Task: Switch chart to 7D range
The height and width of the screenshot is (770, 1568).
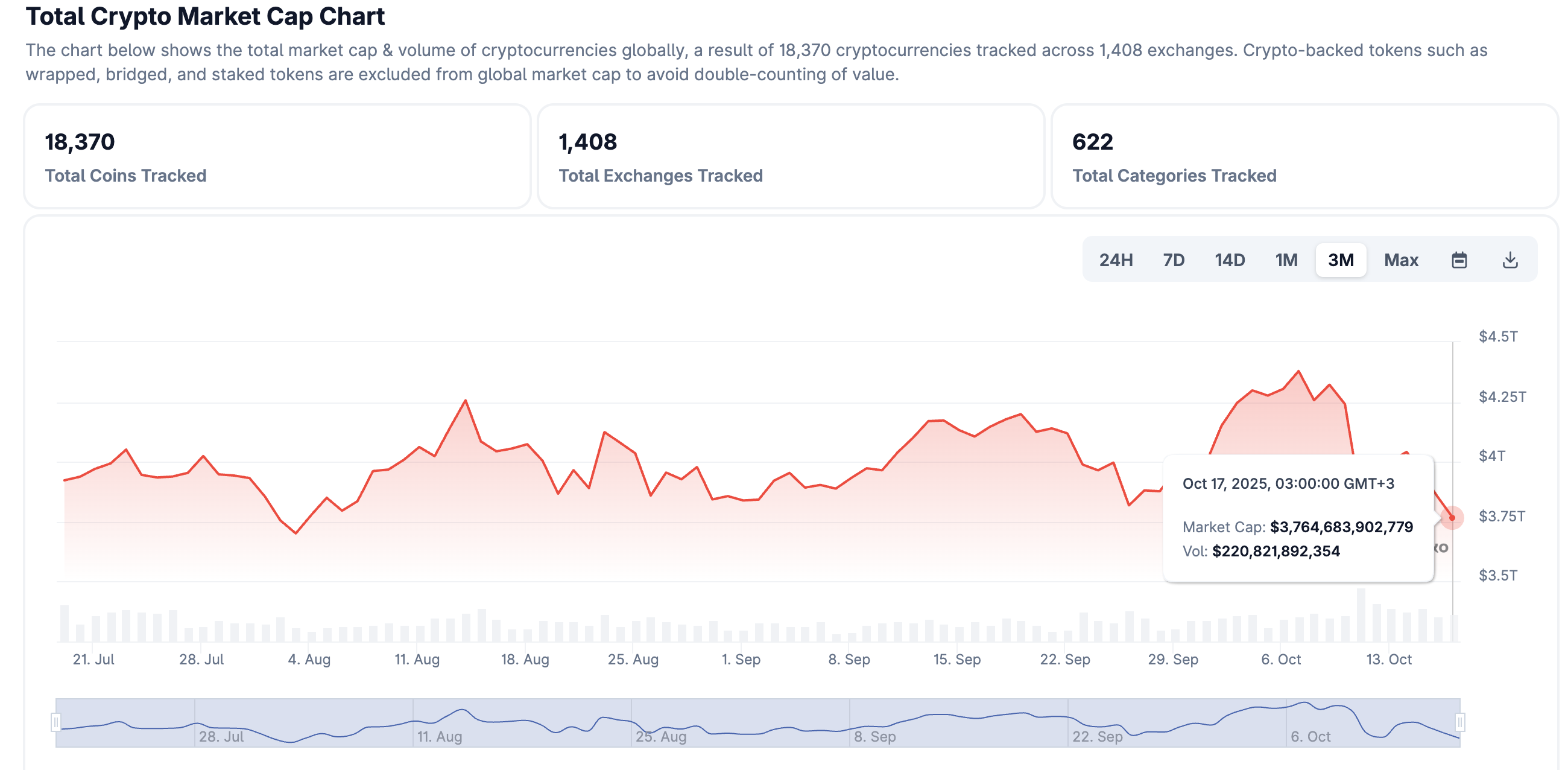Action: click(1173, 260)
